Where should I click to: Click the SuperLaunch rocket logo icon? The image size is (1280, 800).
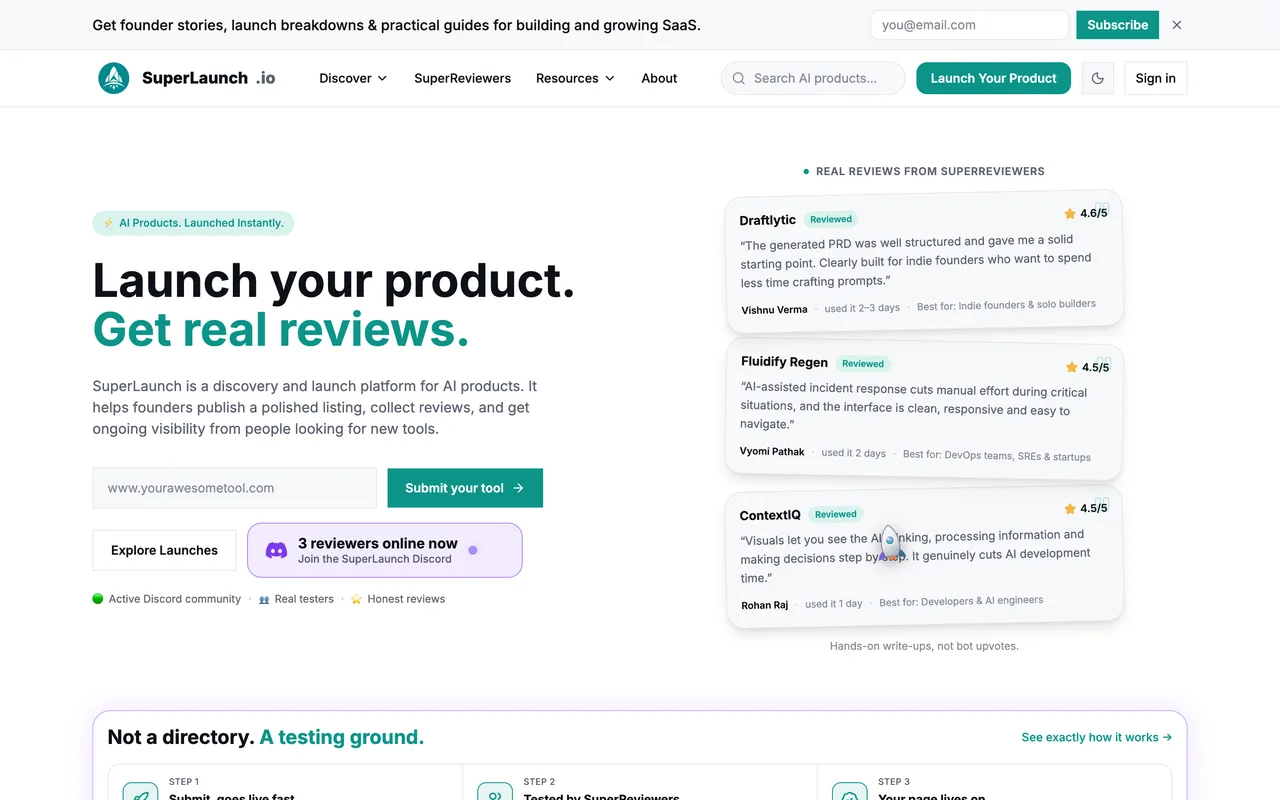click(x=114, y=78)
